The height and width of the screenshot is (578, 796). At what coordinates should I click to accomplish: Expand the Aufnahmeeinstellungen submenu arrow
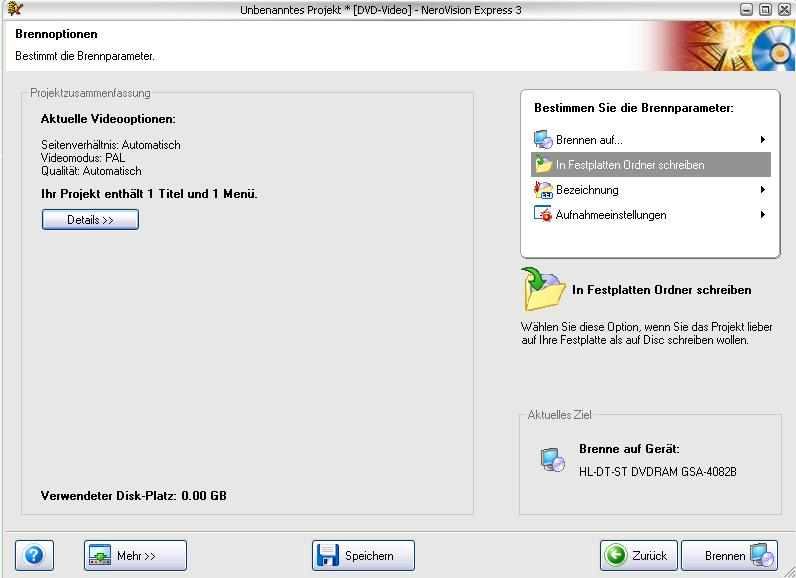(762, 215)
